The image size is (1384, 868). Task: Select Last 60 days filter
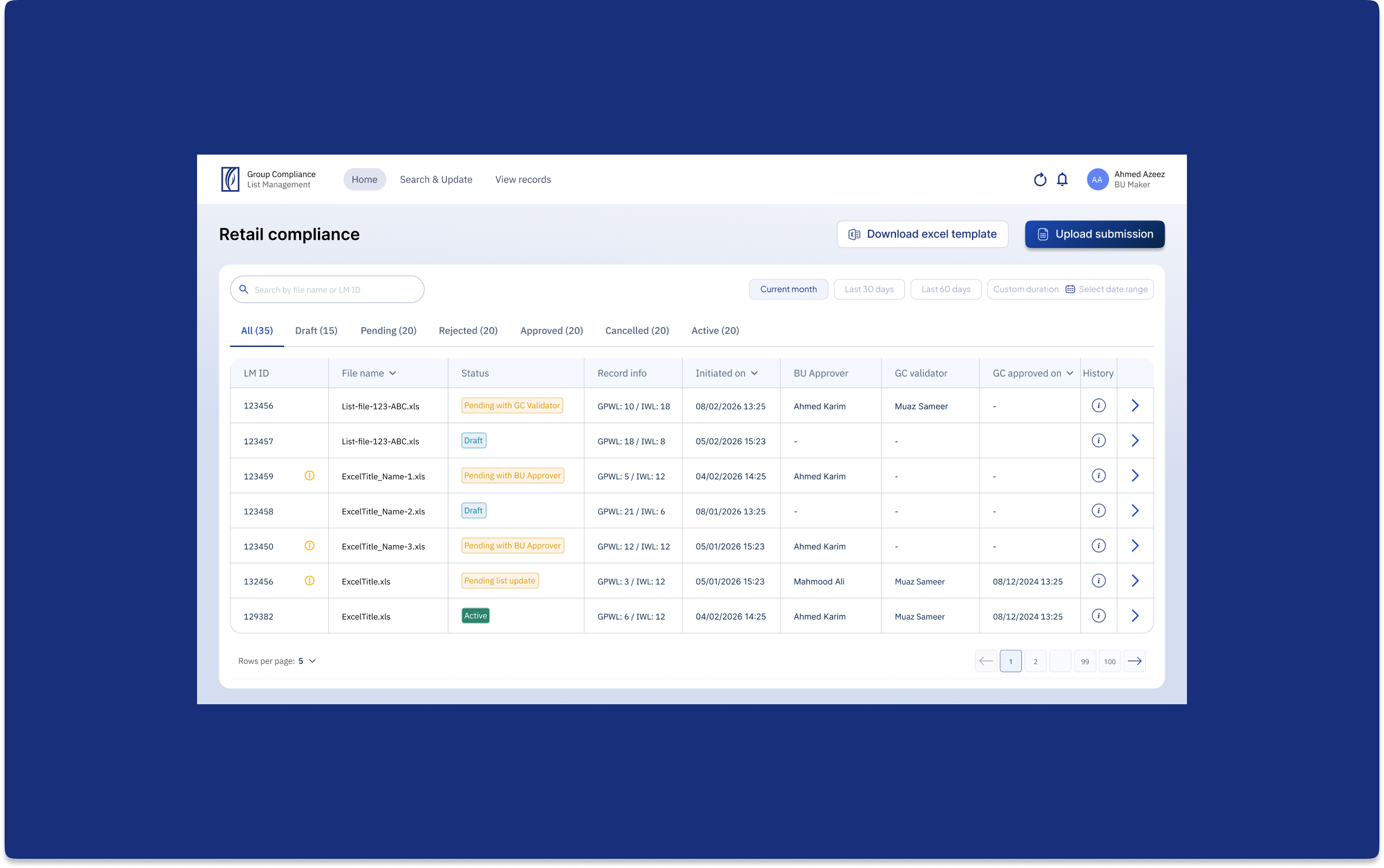coord(945,289)
